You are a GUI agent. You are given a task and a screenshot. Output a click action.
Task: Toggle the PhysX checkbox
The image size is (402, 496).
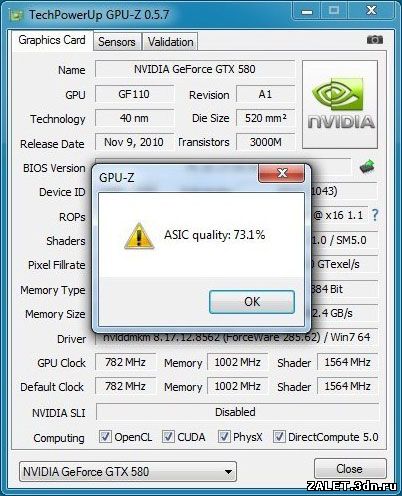pyautogui.click(x=224, y=437)
